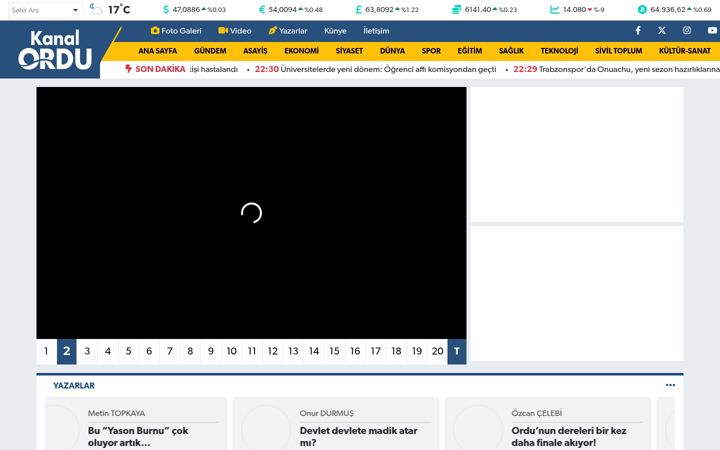Open the Öğrenci affı ticker headline
The width and height of the screenshot is (720, 450).
tap(376, 69)
